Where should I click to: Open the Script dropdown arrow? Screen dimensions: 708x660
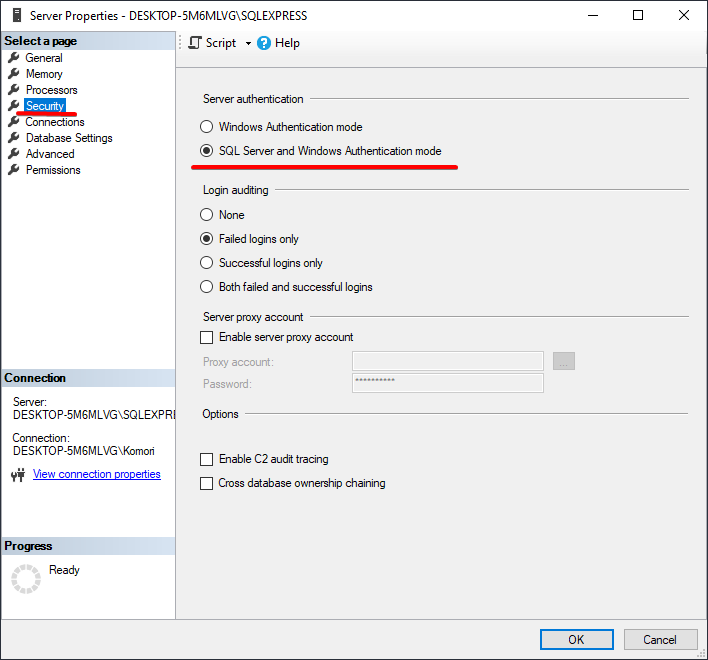pyautogui.click(x=248, y=43)
